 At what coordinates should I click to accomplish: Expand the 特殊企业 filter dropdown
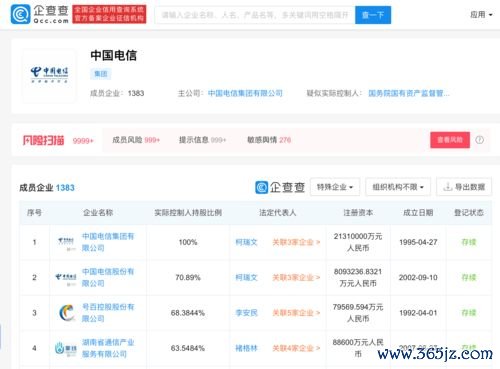click(x=335, y=187)
